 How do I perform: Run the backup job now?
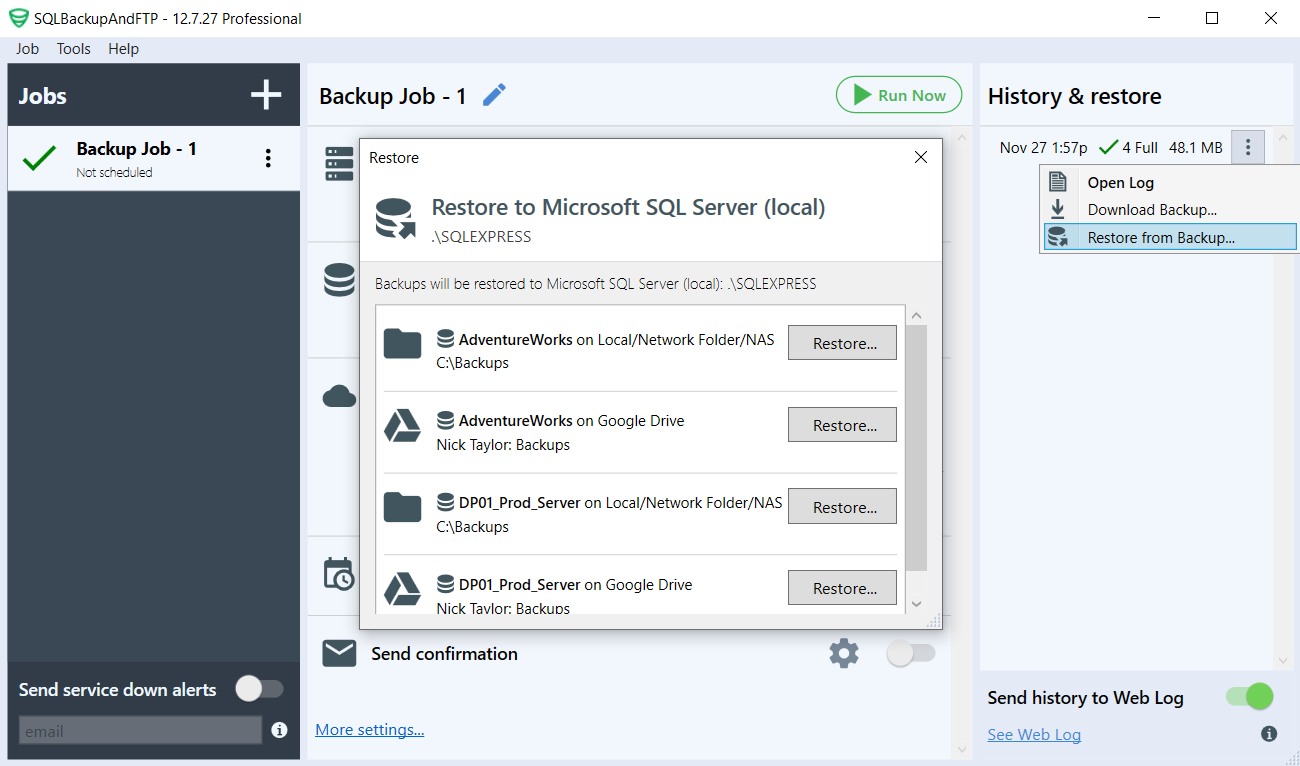point(898,94)
